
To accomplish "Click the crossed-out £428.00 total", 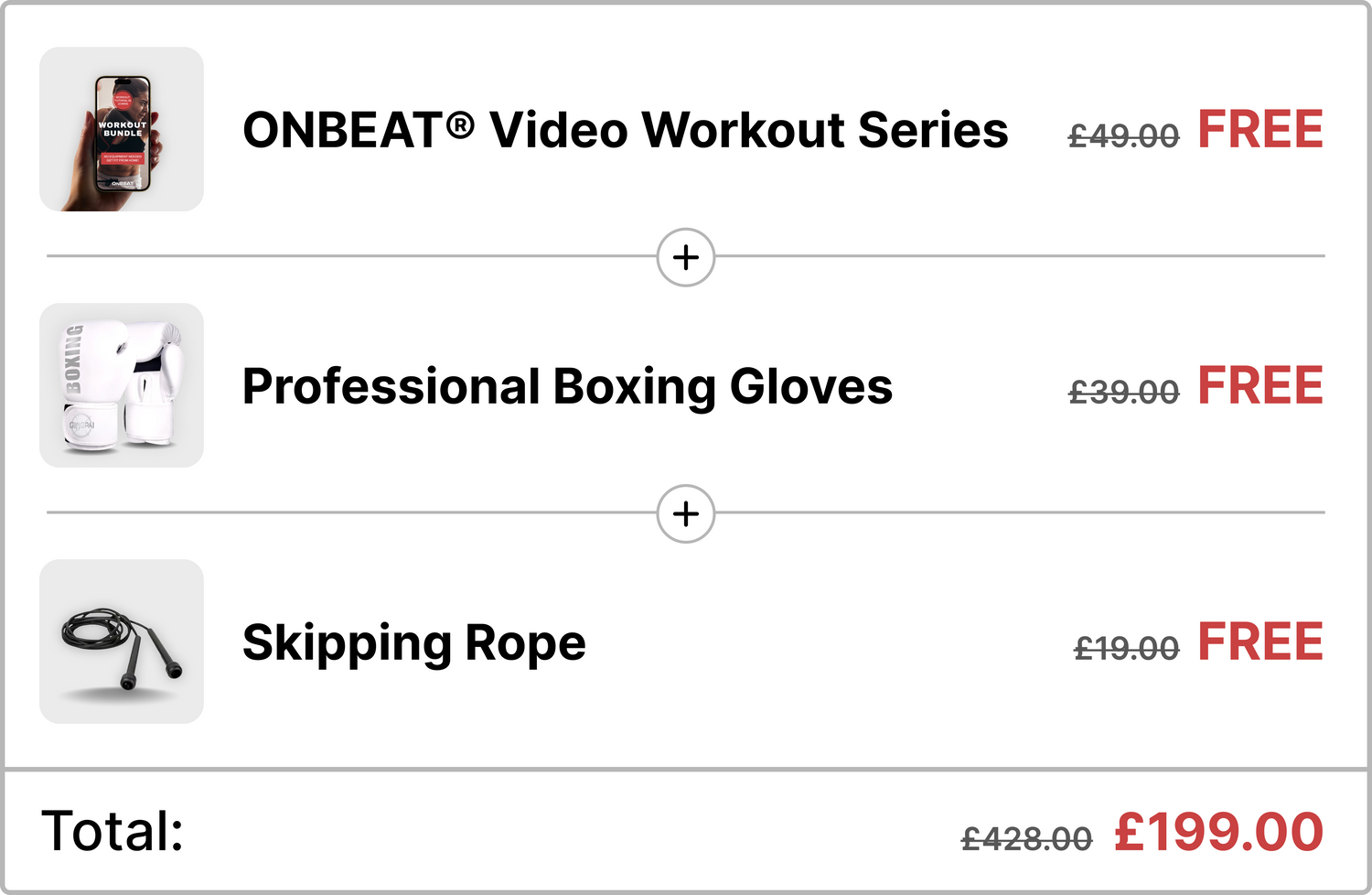I will coord(1026,838).
